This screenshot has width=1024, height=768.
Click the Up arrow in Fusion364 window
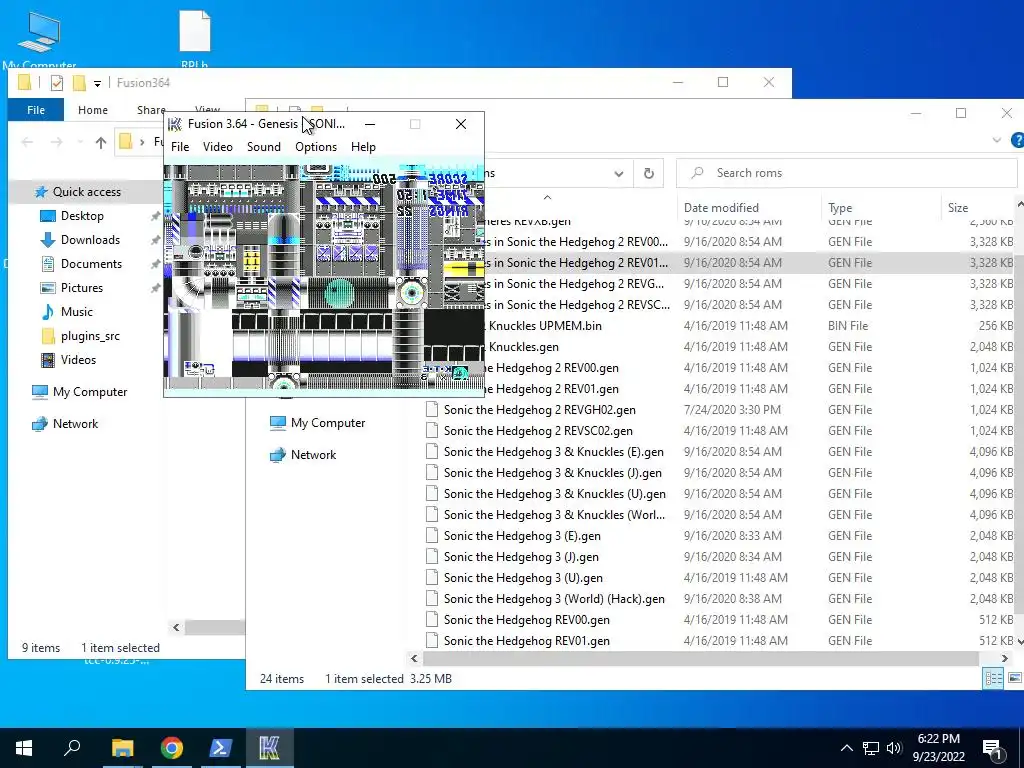pos(101,142)
